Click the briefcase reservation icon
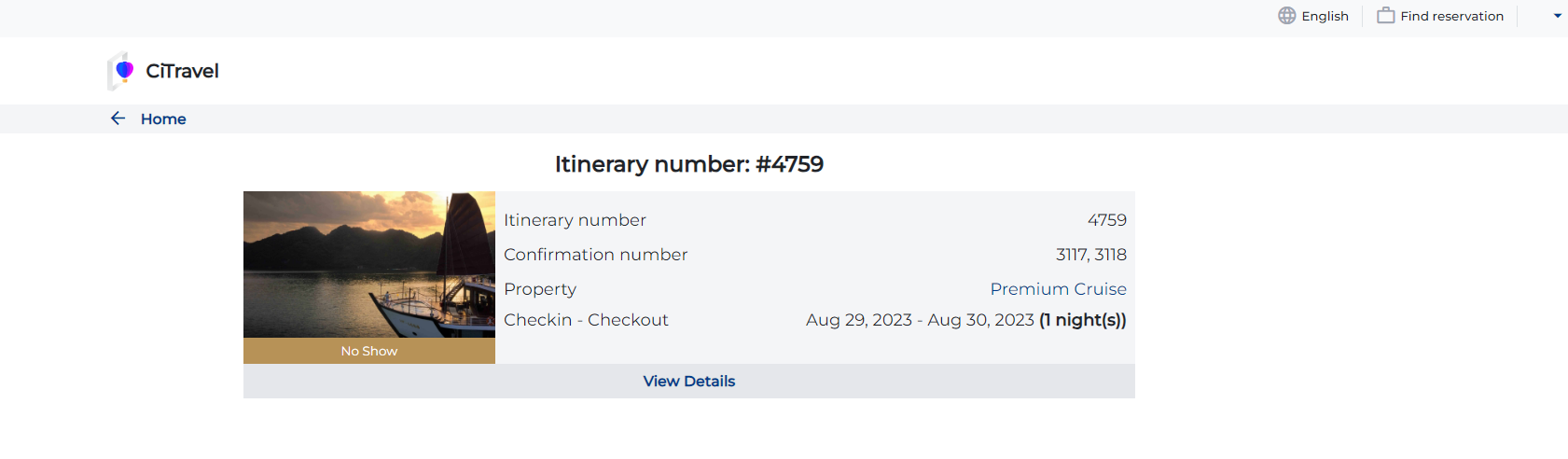1568x459 pixels. click(1386, 16)
